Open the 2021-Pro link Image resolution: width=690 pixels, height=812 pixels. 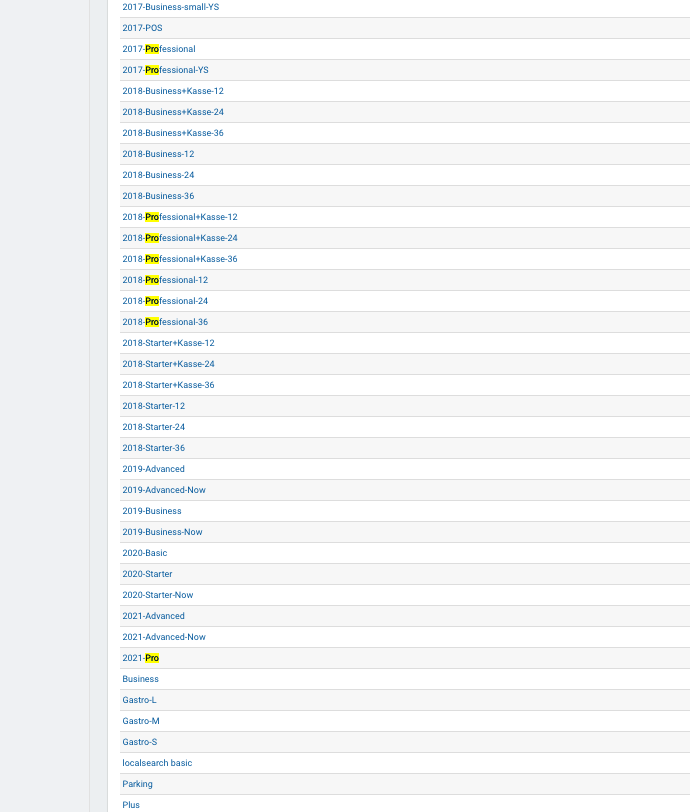(x=141, y=658)
